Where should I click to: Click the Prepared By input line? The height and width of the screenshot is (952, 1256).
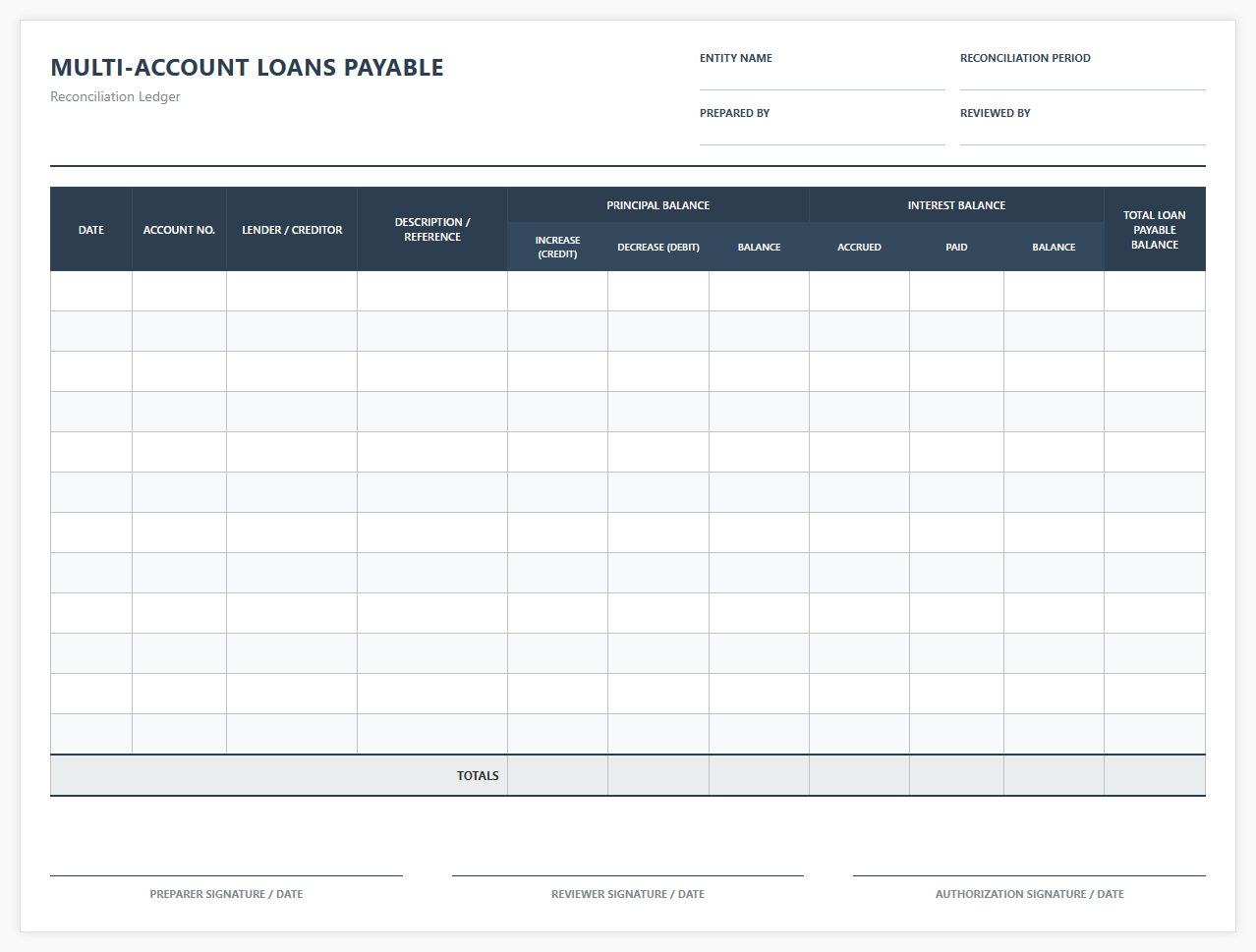[x=823, y=134]
